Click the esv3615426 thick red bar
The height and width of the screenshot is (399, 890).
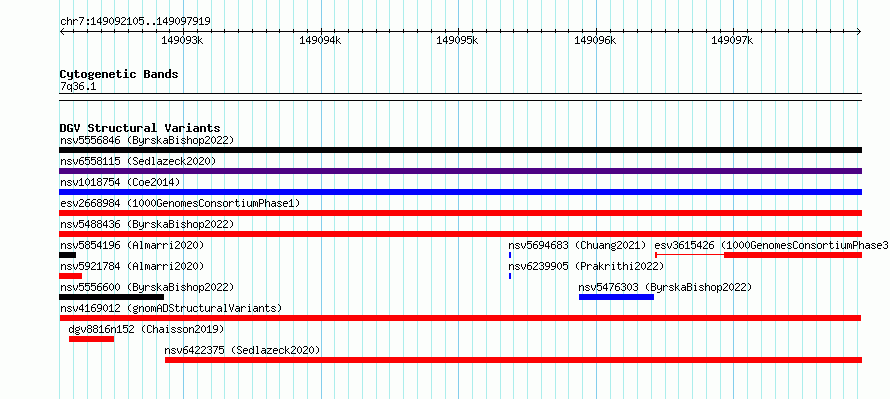[793, 255]
